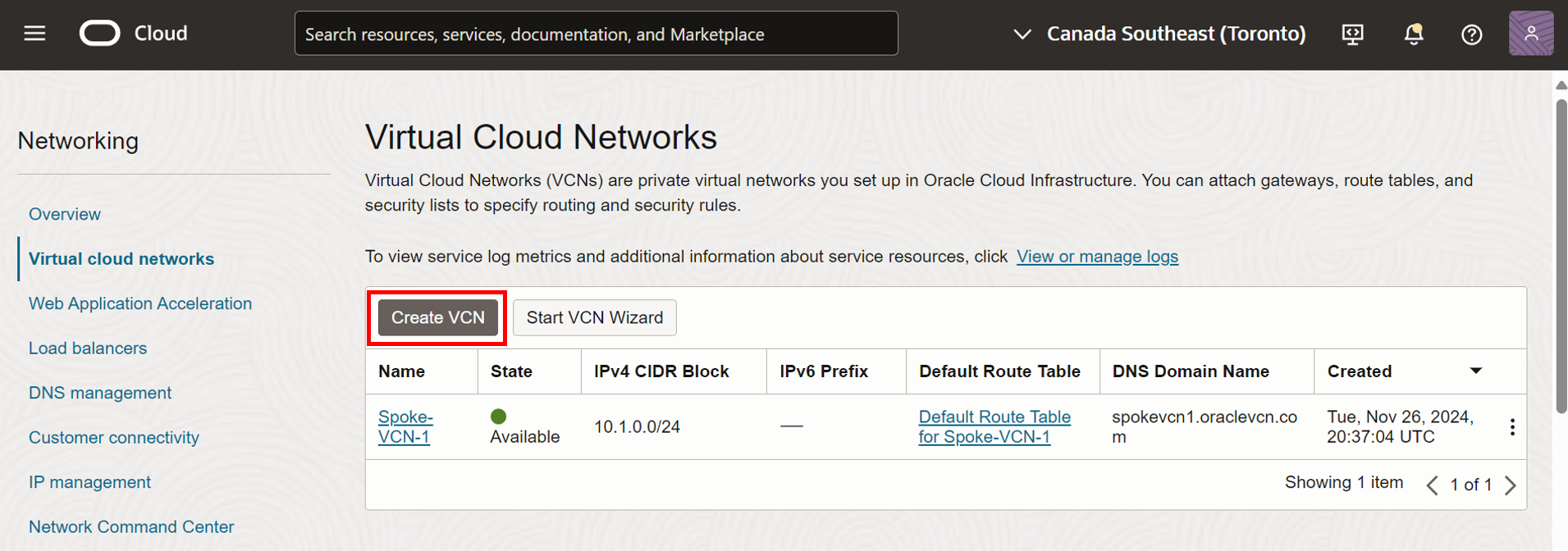This screenshot has width=1568, height=551.
Task: Click the search resources input field
Action: [596, 34]
